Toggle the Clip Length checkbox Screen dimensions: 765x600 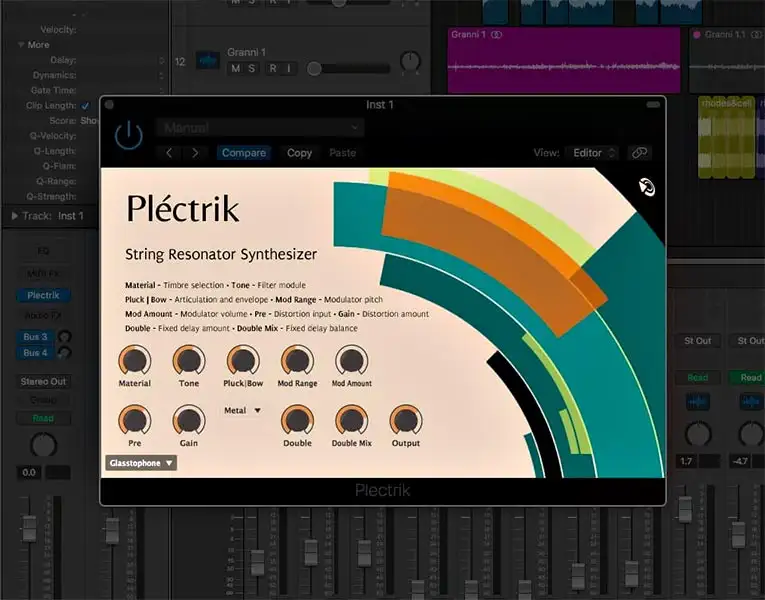click(x=85, y=106)
